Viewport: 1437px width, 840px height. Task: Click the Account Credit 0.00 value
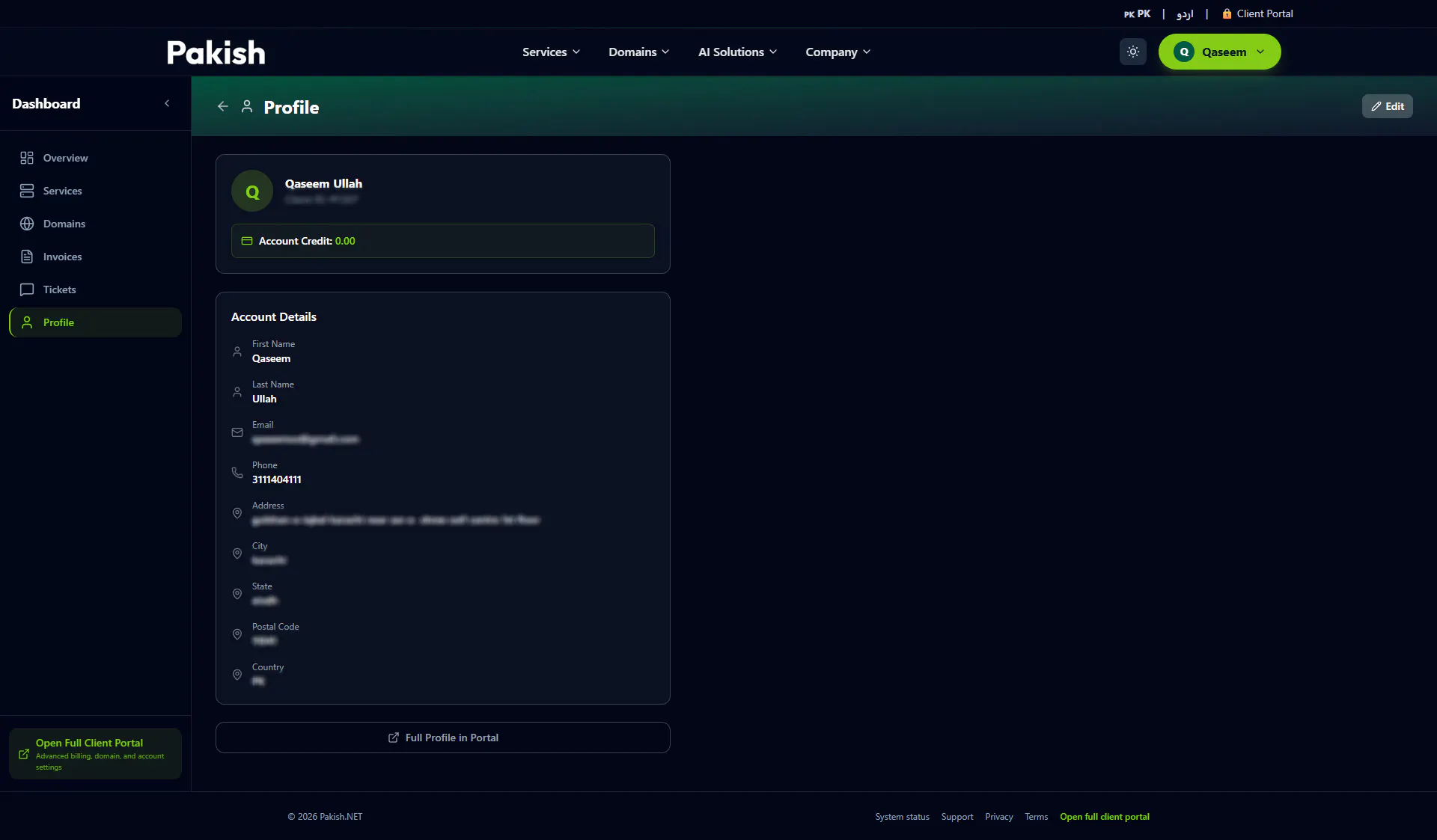345,241
